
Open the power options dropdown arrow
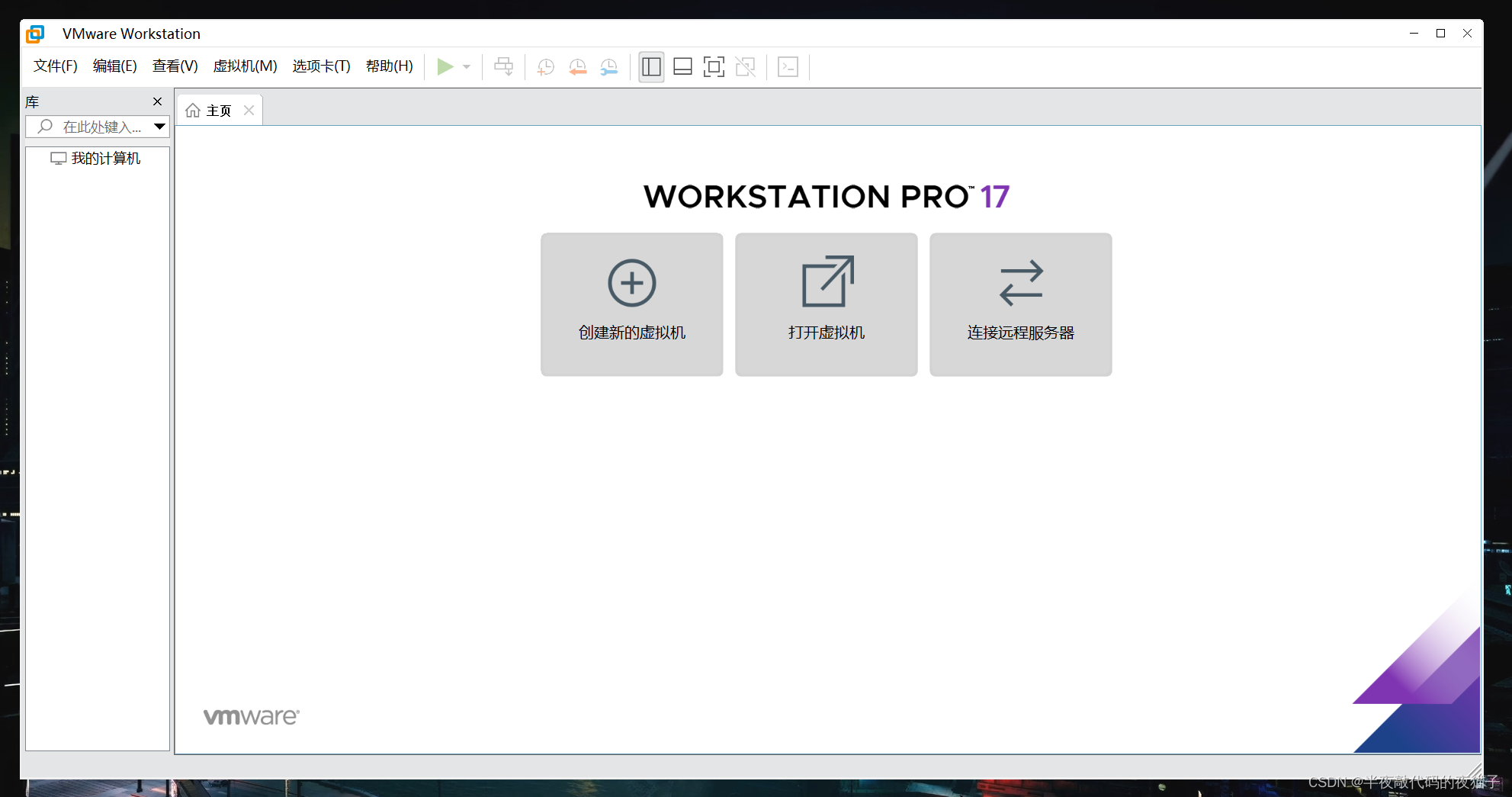click(467, 67)
